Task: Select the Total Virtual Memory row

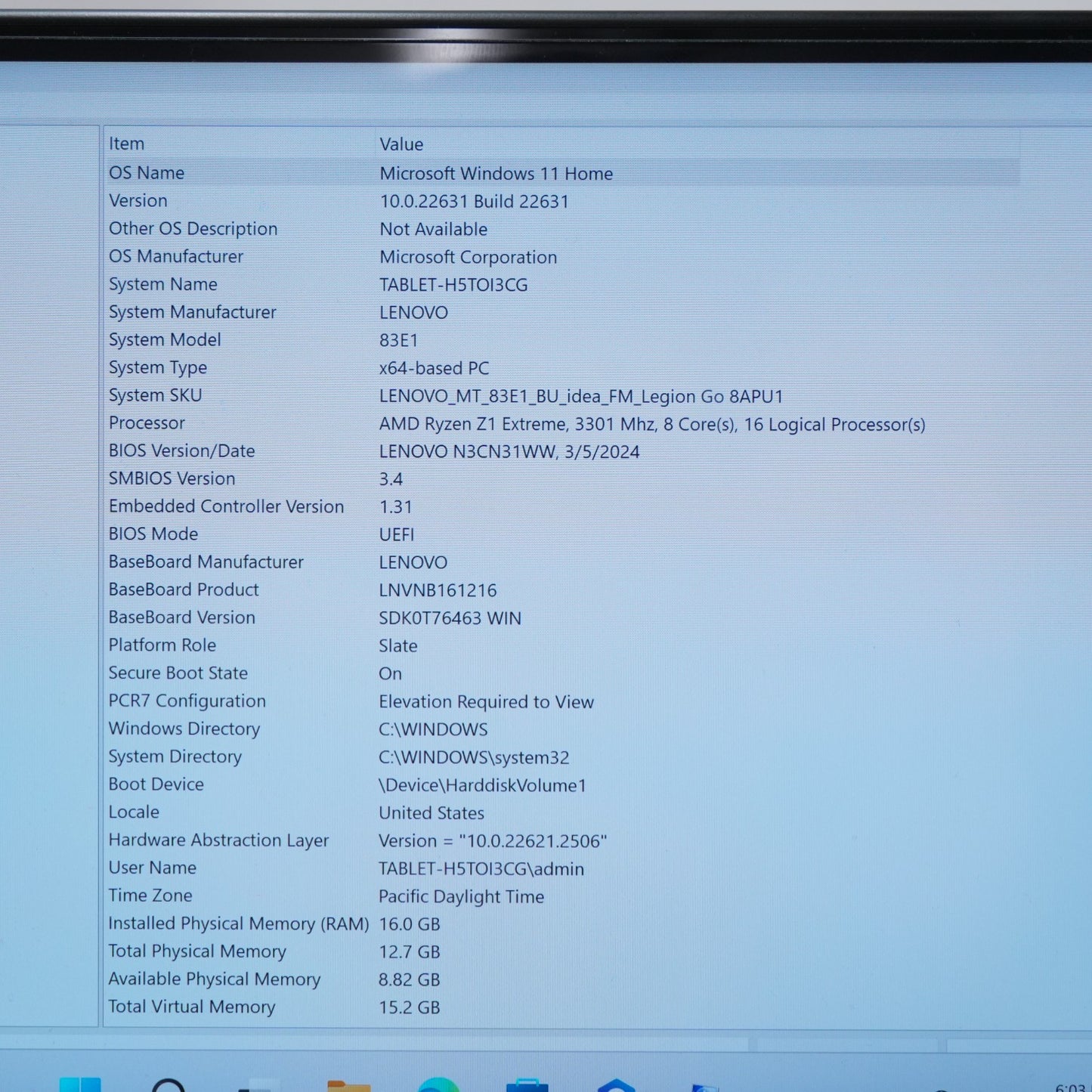Action: tap(562, 1007)
